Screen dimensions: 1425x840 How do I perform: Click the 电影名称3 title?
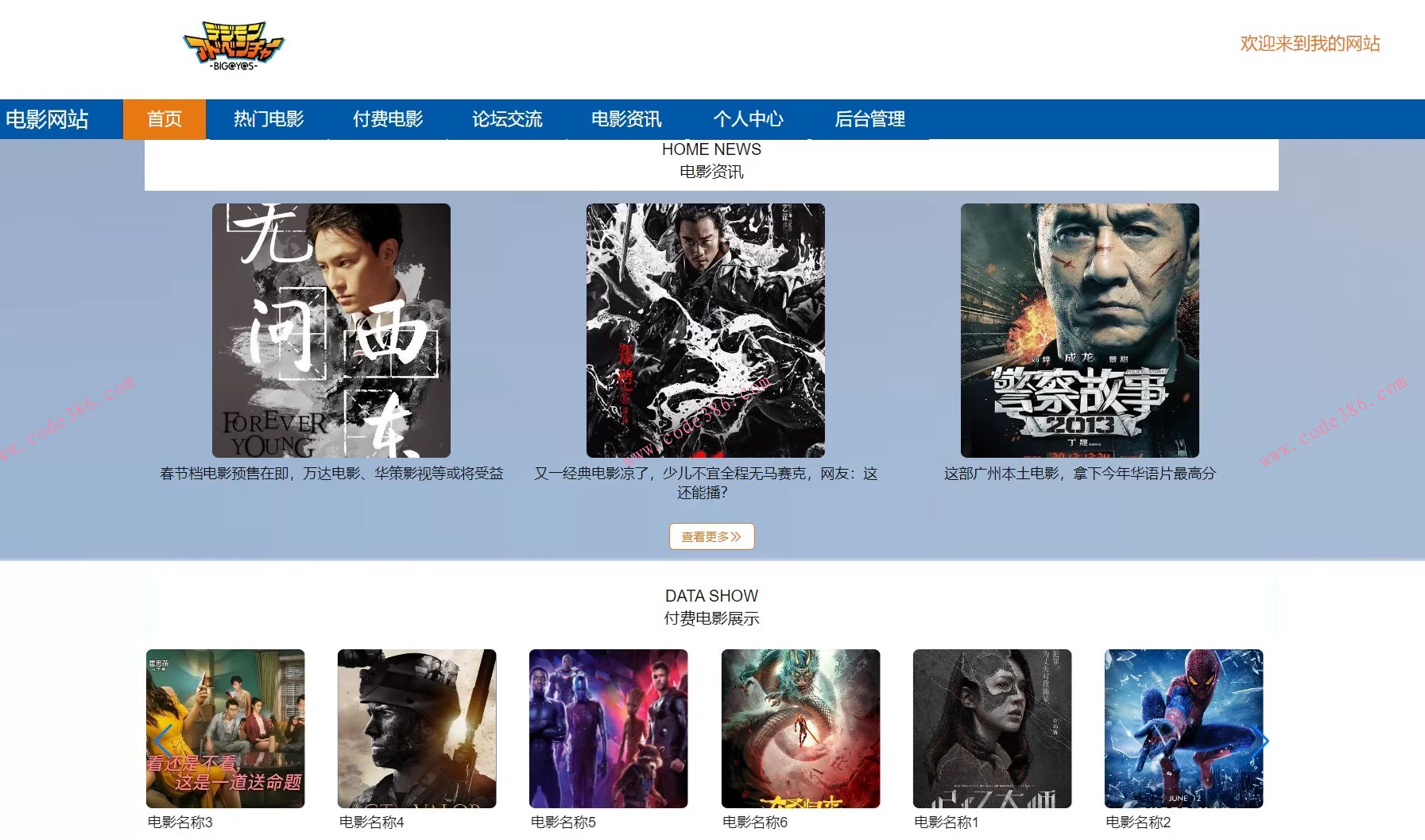pos(180,823)
